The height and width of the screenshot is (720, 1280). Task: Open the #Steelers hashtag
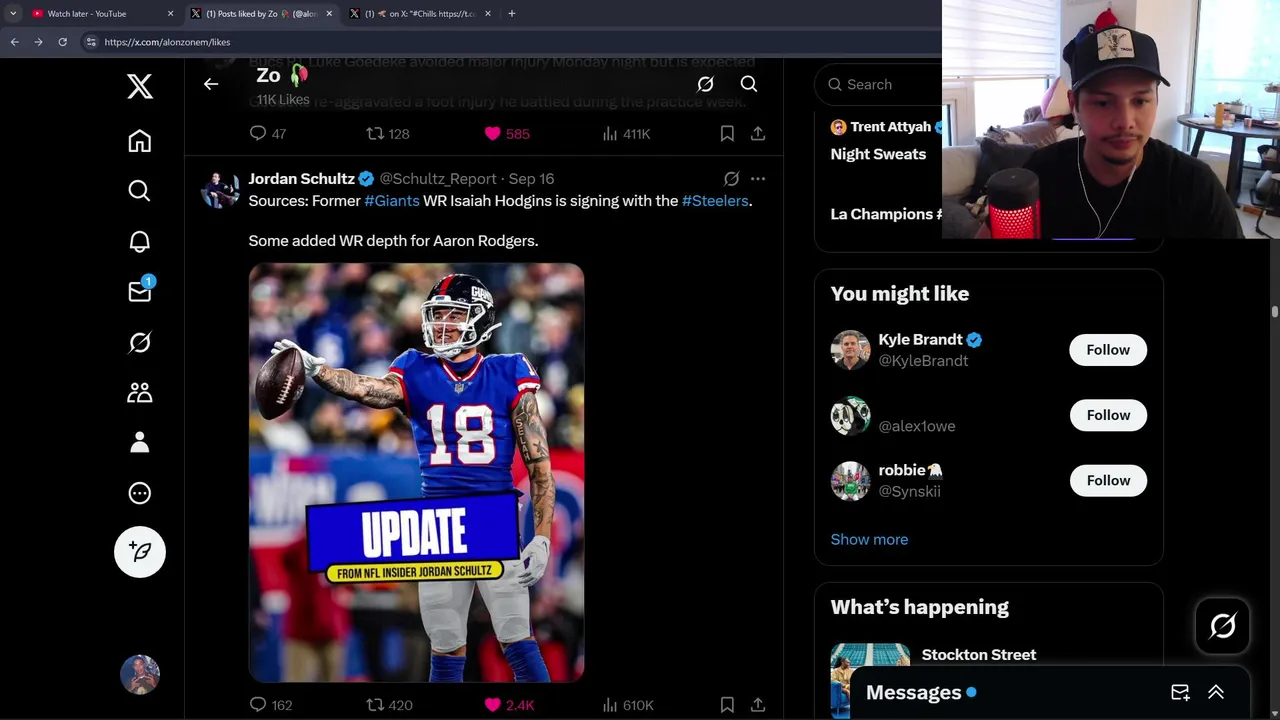(715, 201)
